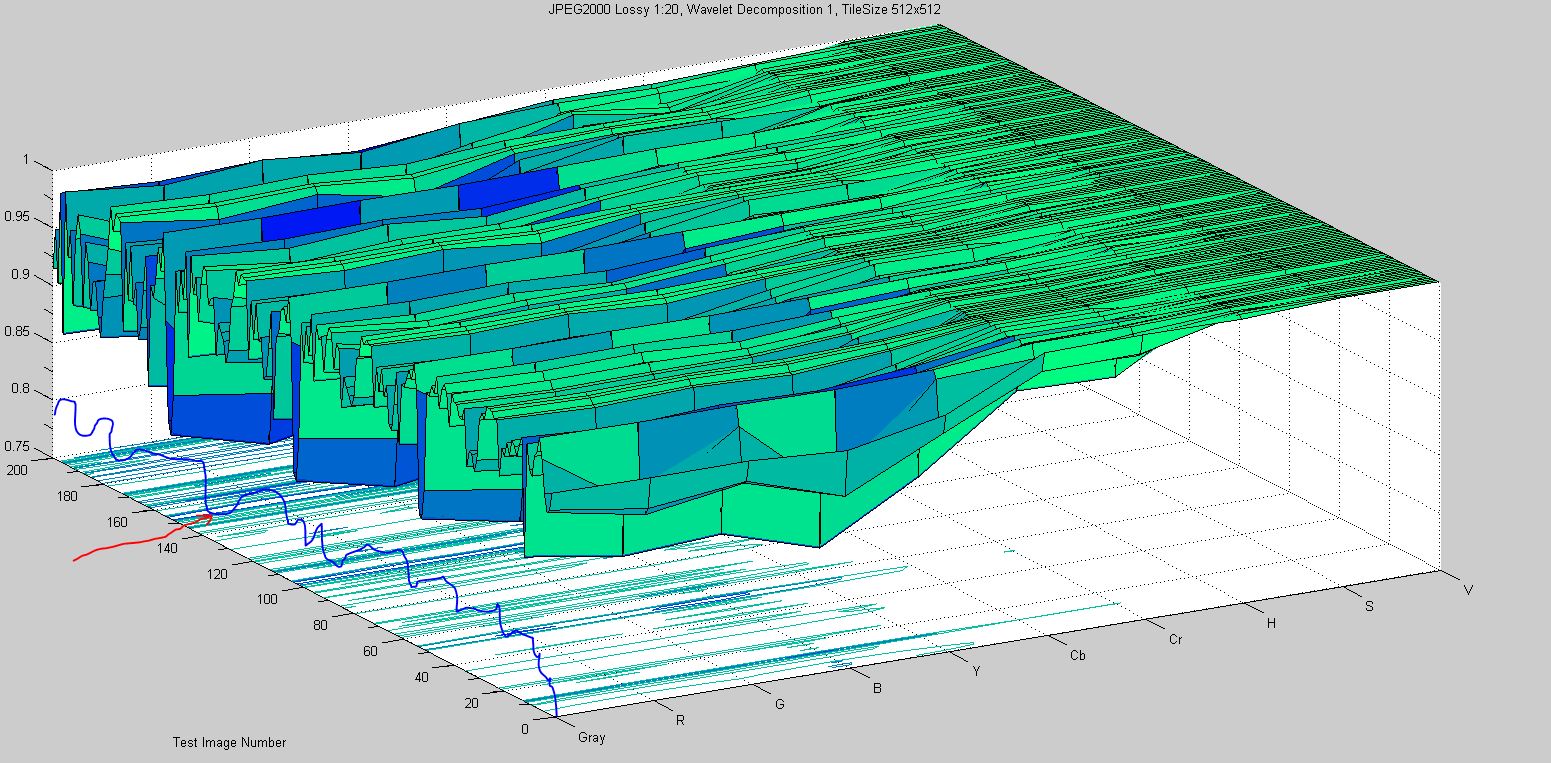Select the 'Y' channel tick label
This screenshot has height=763, width=1551.
coord(976,672)
